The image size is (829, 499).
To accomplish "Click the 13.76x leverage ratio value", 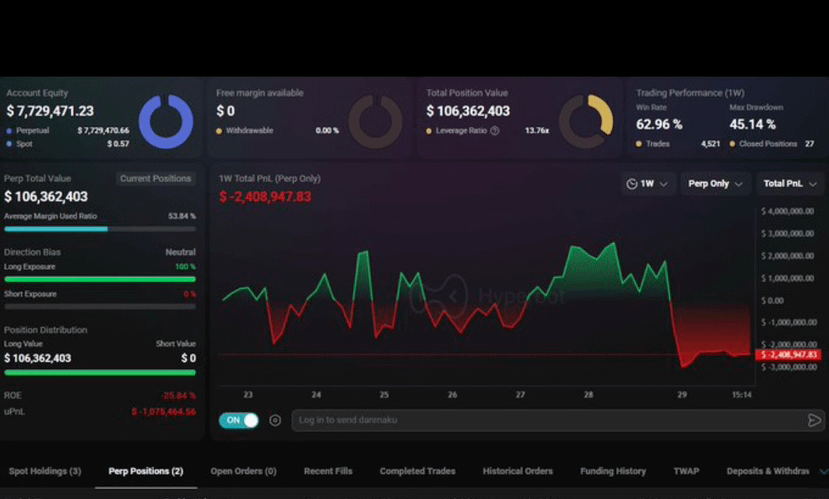I will coord(537,131).
